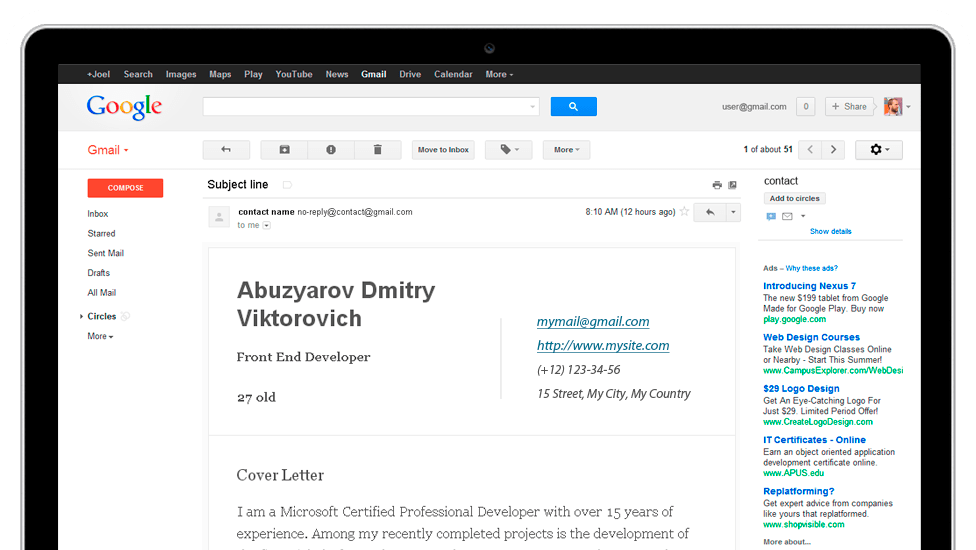Click Show details link
This screenshot has width=976, height=550.
point(830,231)
